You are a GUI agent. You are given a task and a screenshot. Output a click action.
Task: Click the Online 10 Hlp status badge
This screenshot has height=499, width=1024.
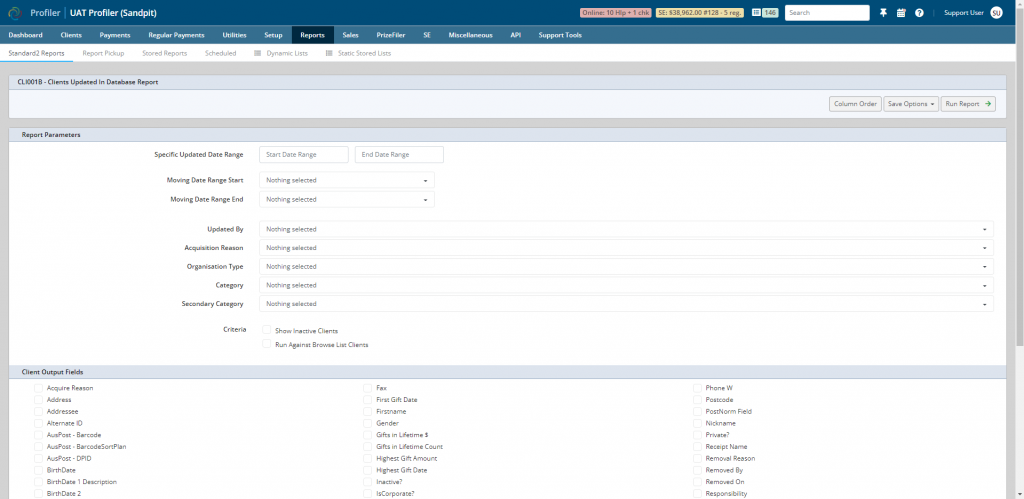(615, 12)
